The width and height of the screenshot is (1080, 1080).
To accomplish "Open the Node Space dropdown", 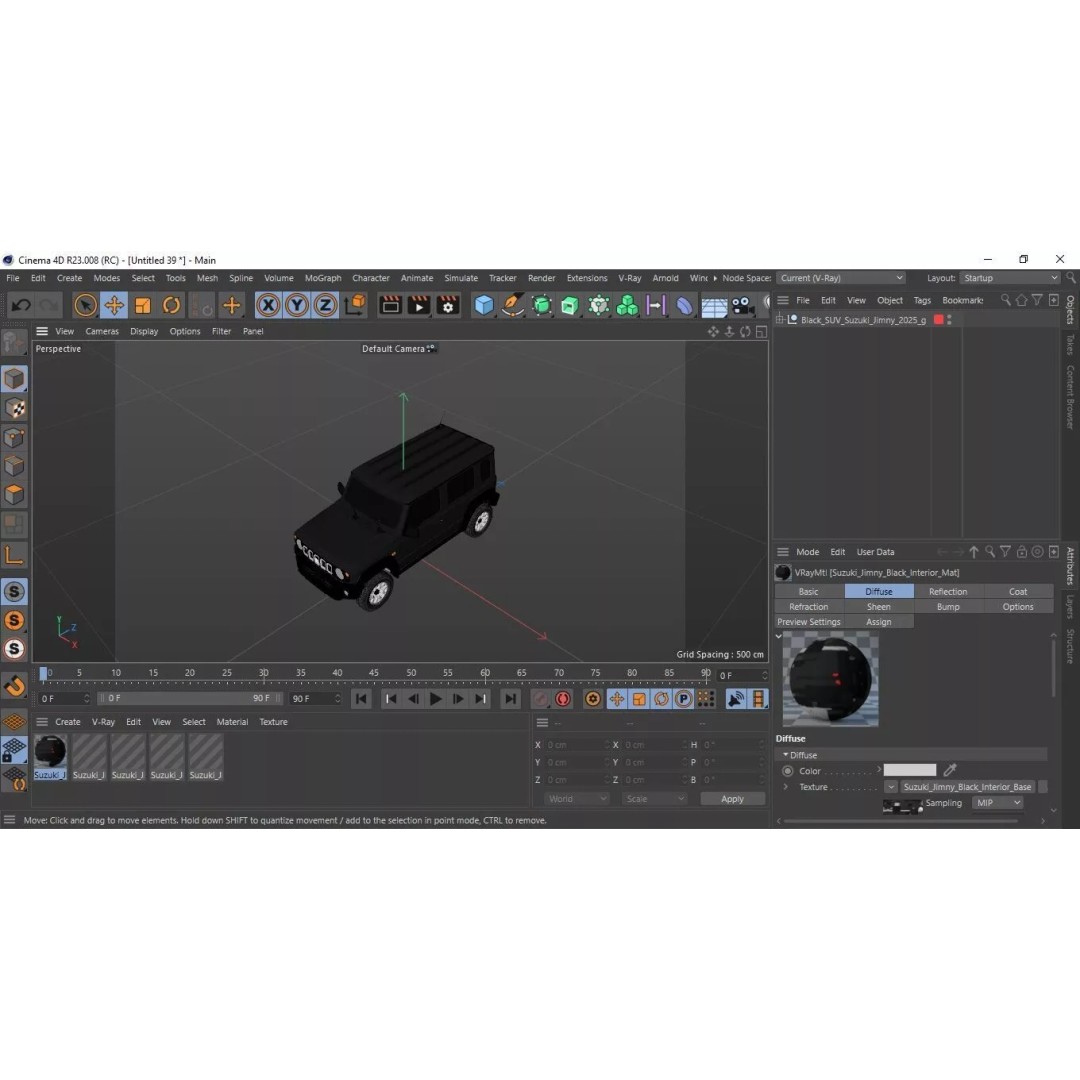I will click(x=841, y=278).
